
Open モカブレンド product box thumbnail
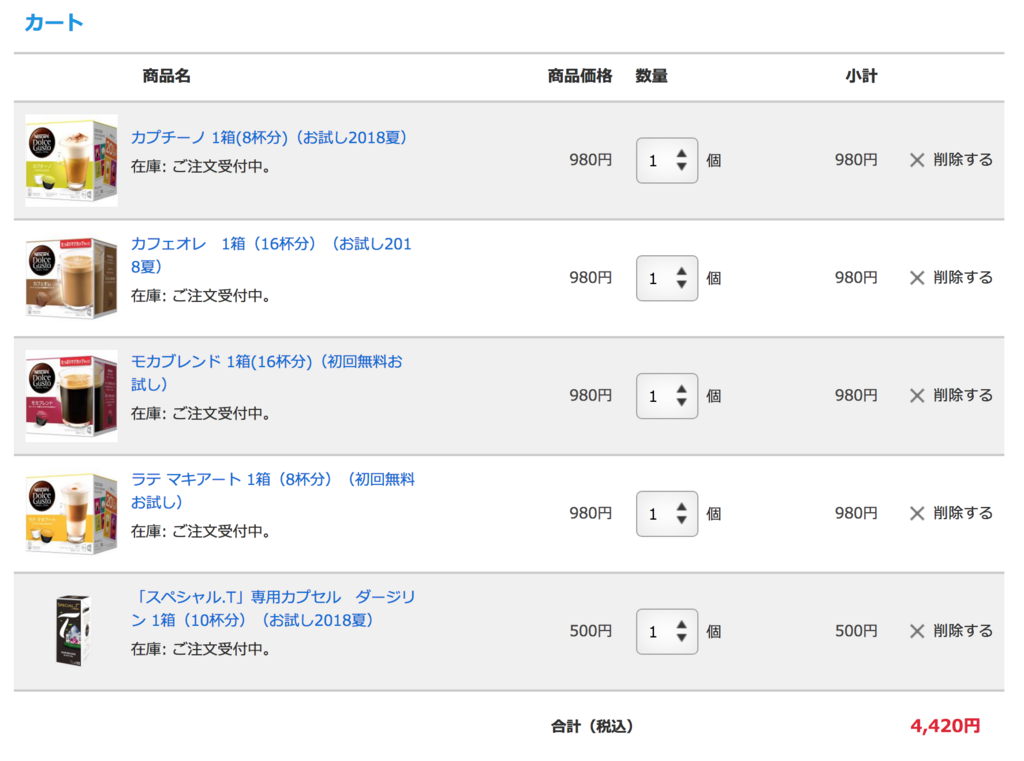[71, 396]
